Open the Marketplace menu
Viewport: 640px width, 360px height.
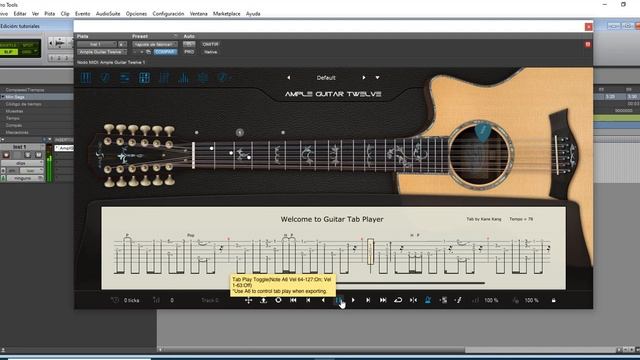pyautogui.click(x=227, y=13)
